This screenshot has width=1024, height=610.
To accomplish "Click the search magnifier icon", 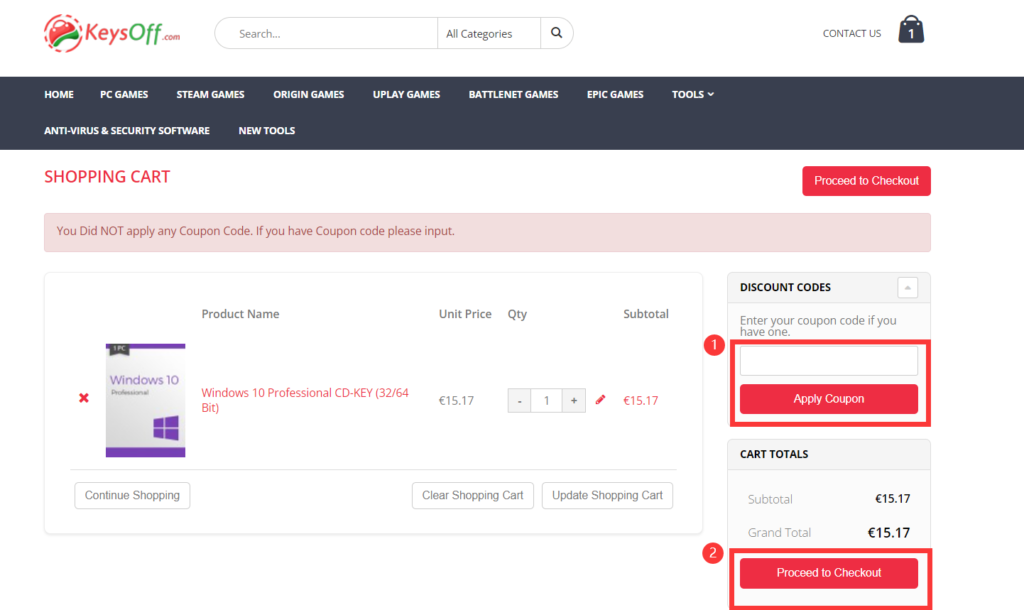I will 556,33.
